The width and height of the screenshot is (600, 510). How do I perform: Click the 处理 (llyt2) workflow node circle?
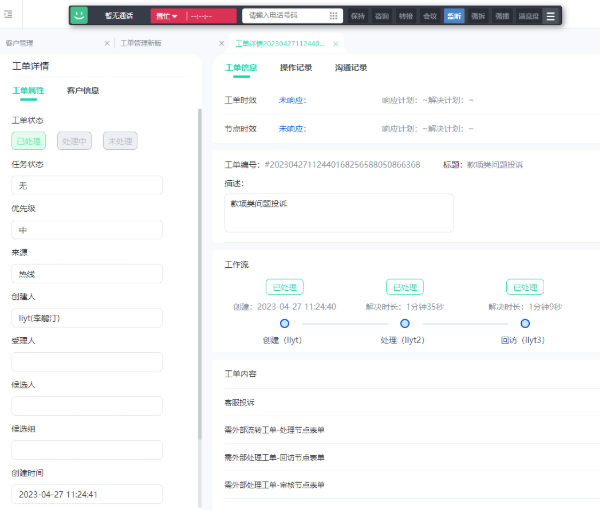(405, 323)
